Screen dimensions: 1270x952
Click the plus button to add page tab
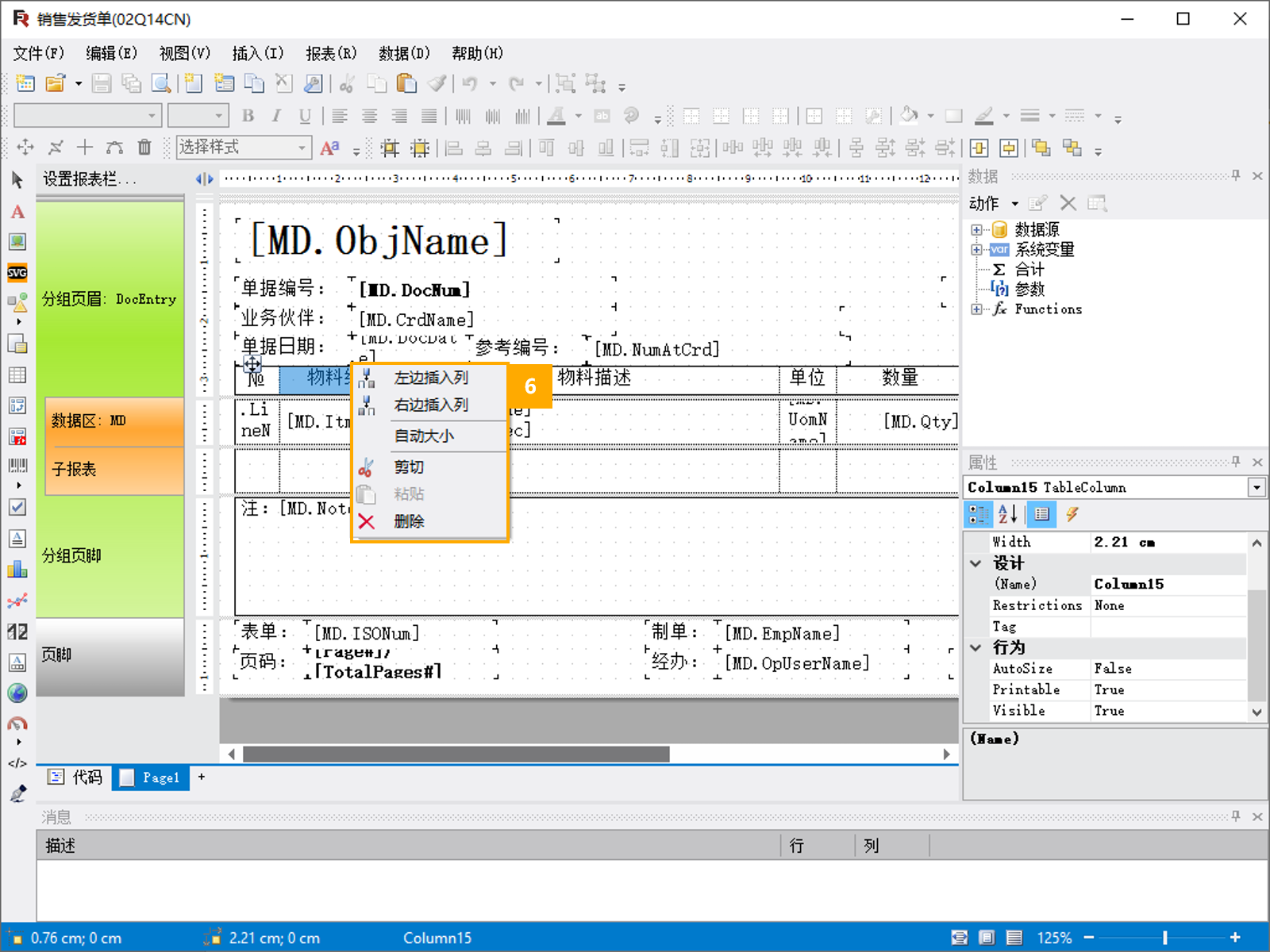202,777
